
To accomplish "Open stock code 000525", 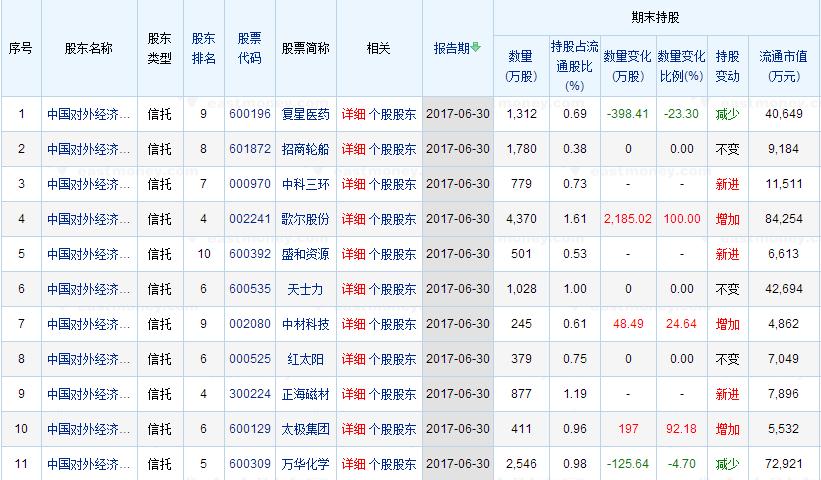I will click(x=249, y=359).
